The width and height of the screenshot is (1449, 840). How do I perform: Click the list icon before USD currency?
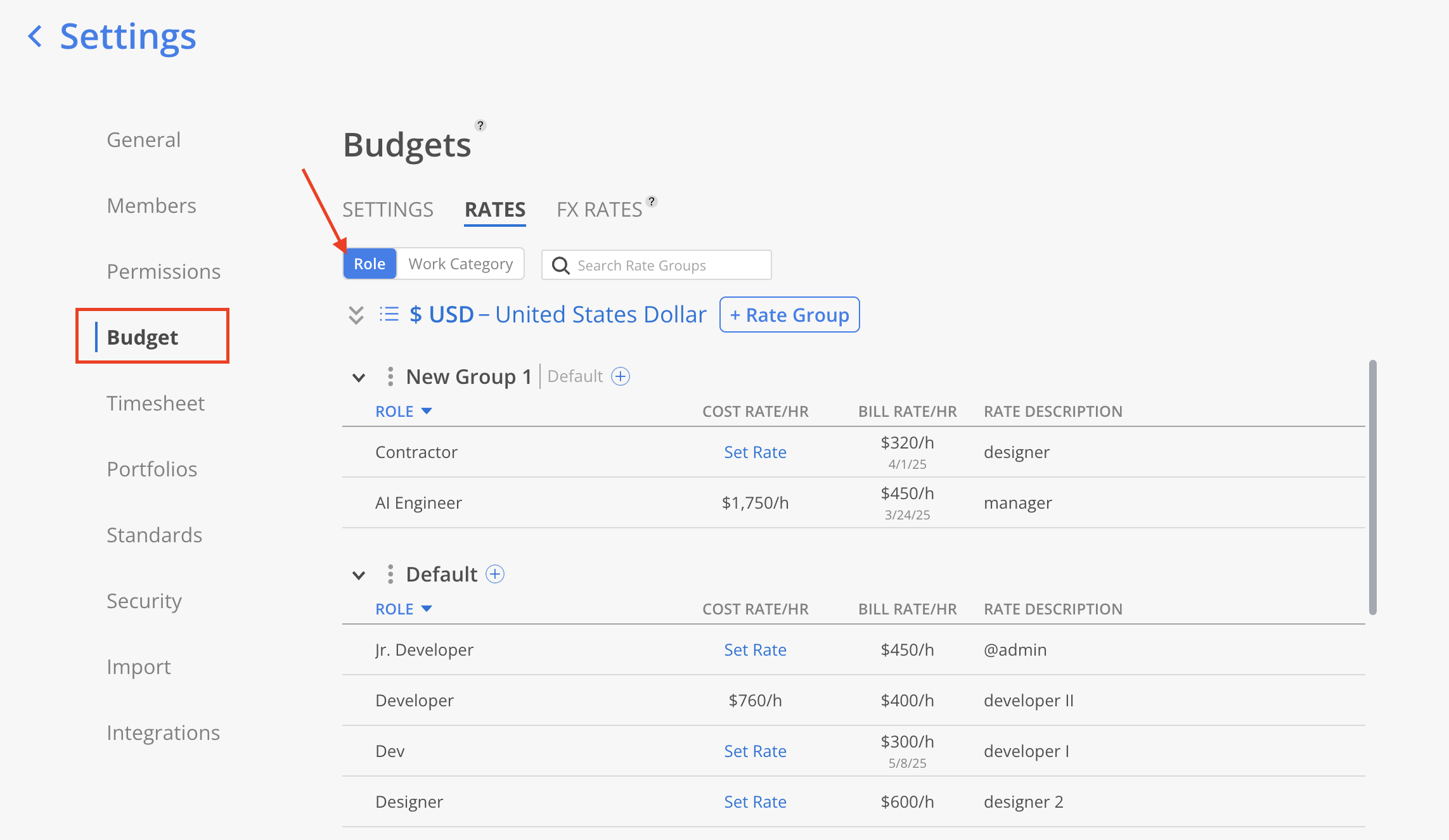click(389, 314)
